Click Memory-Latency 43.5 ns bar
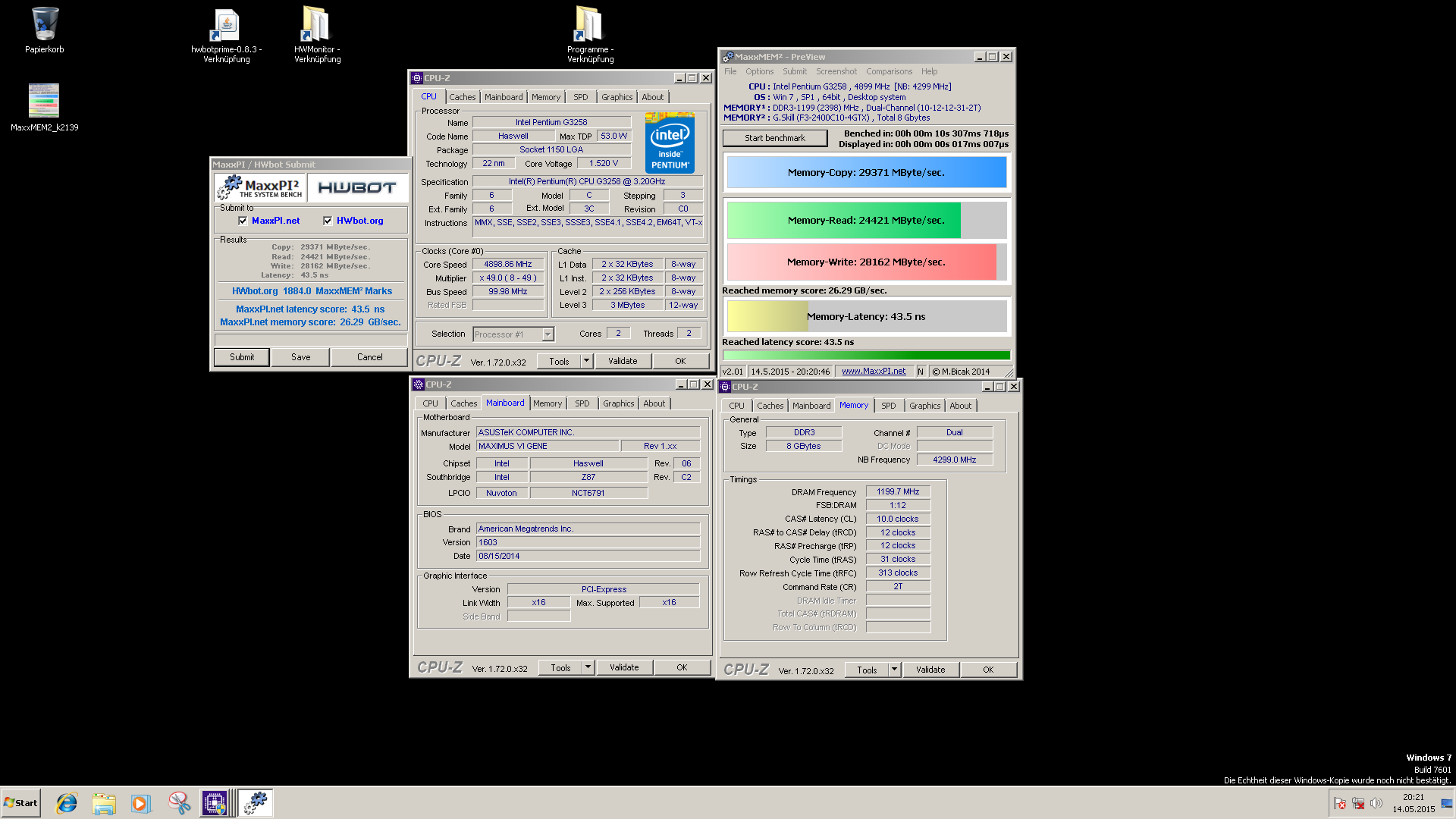1456x819 pixels. [x=866, y=317]
